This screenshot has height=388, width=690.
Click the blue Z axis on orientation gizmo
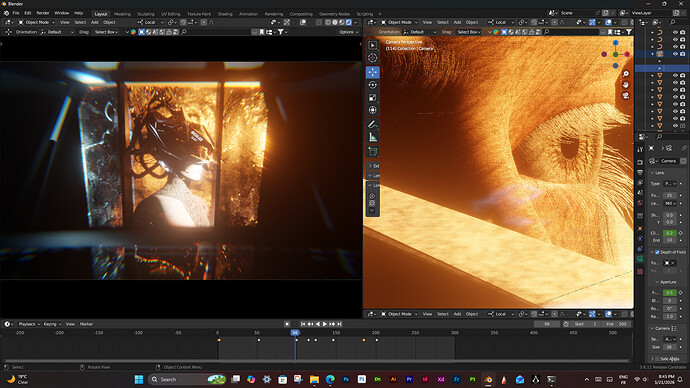(616, 43)
